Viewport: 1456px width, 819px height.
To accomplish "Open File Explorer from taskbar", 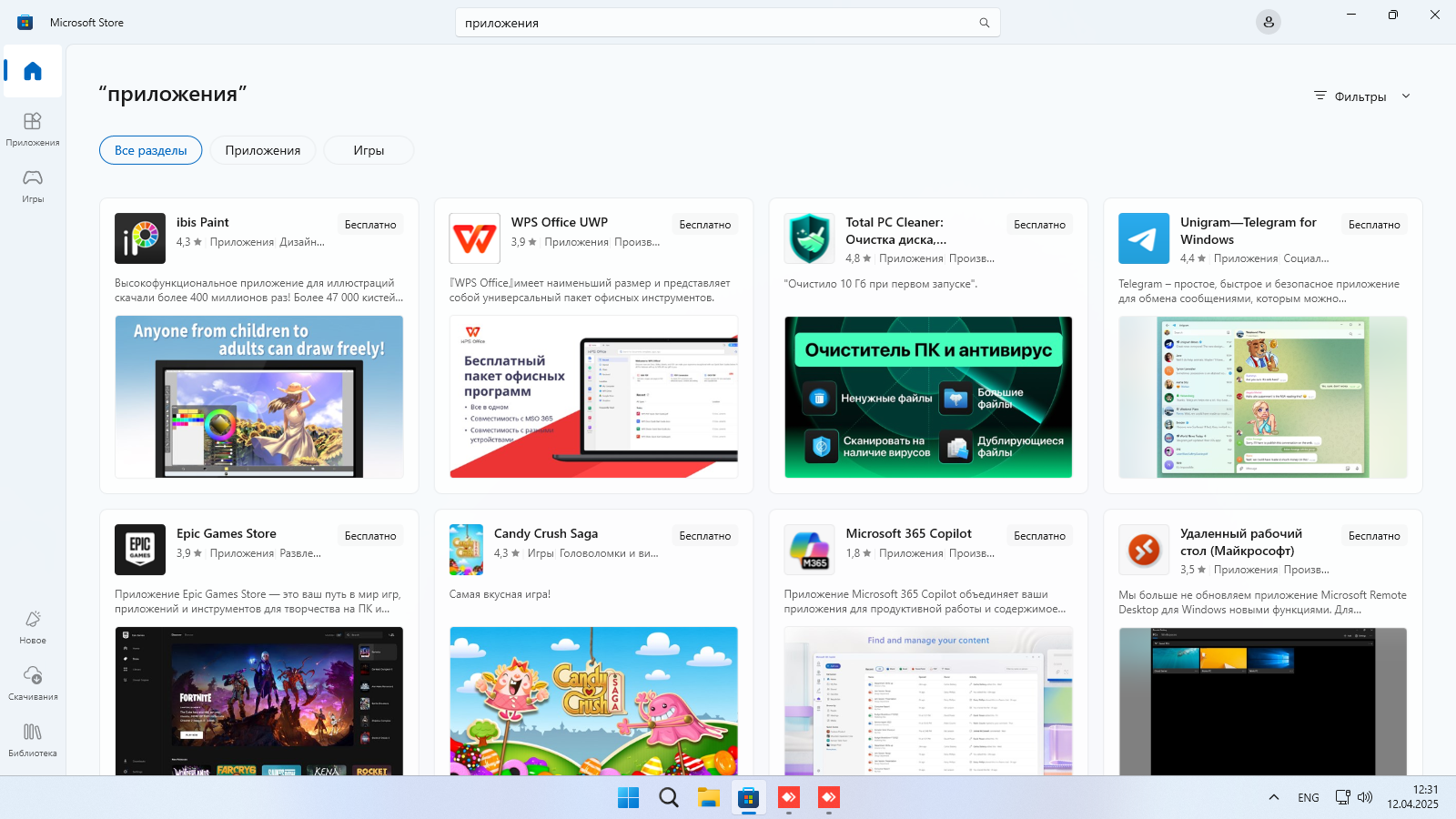I will 708,798.
